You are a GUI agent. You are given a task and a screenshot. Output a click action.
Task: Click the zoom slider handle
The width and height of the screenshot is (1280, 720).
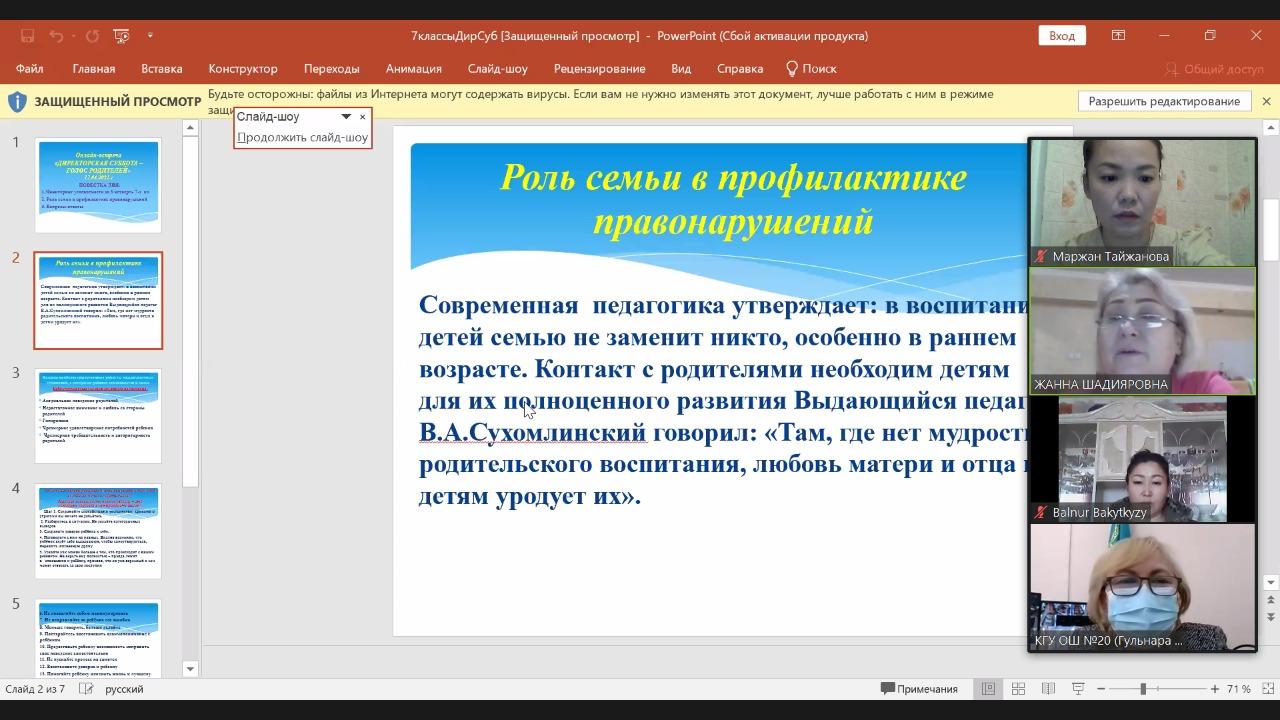click(1143, 689)
